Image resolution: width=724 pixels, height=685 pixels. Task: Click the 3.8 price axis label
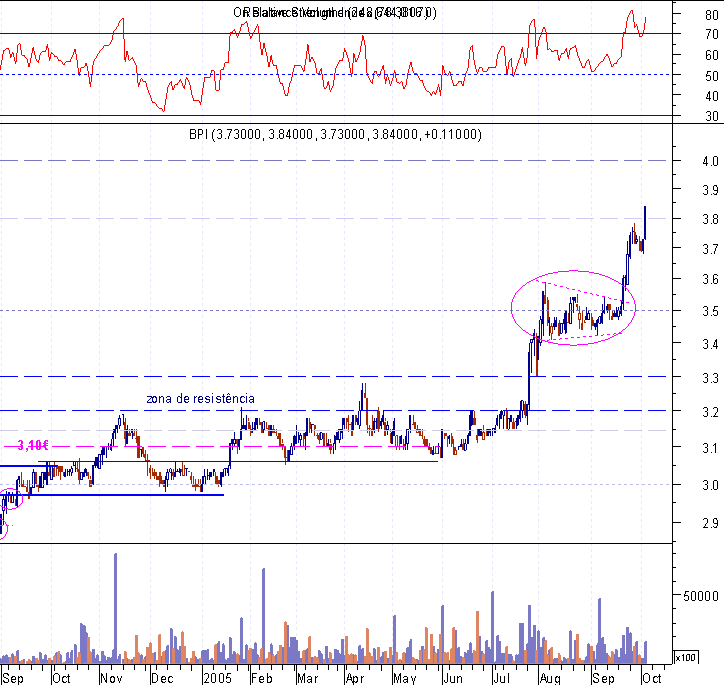pyautogui.click(x=710, y=219)
